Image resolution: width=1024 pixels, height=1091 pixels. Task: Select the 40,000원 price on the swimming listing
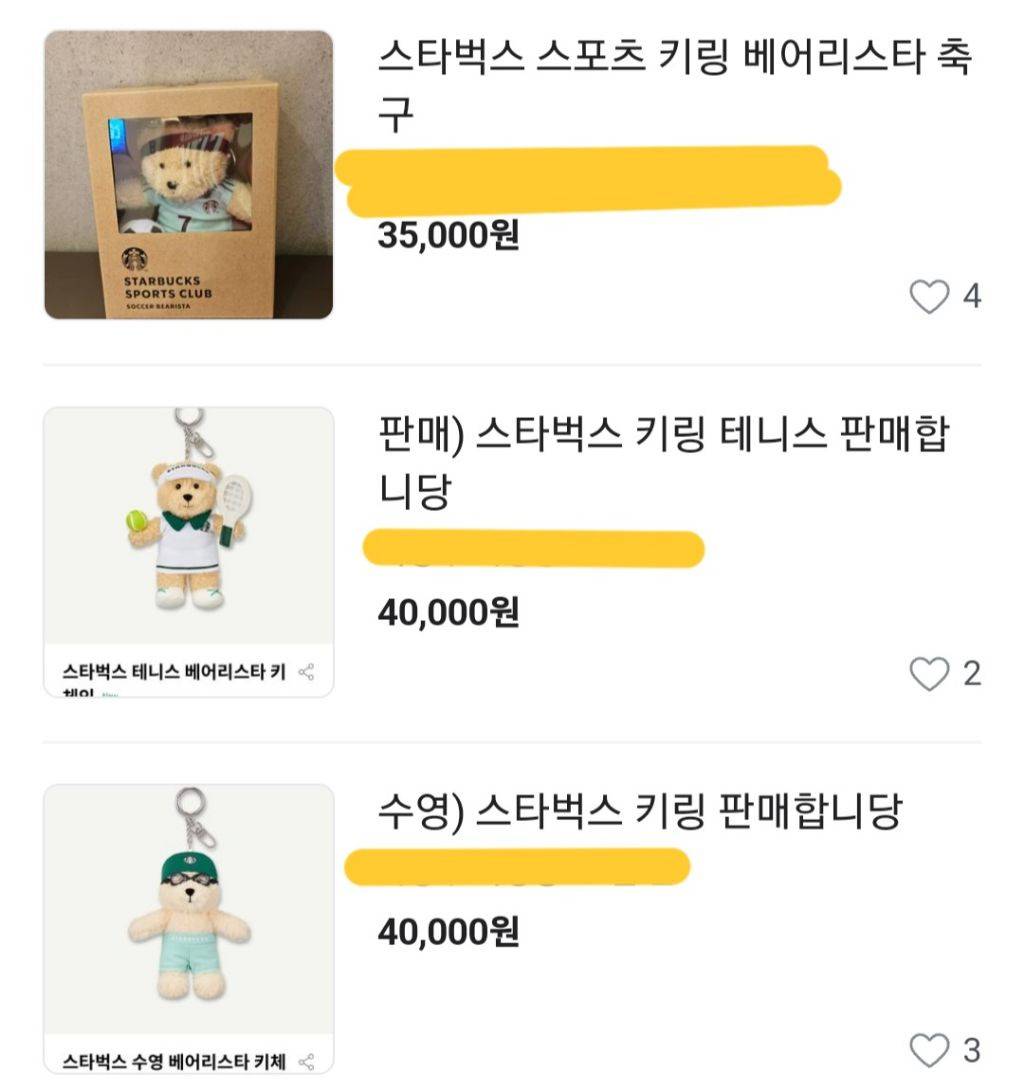pyautogui.click(x=449, y=932)
